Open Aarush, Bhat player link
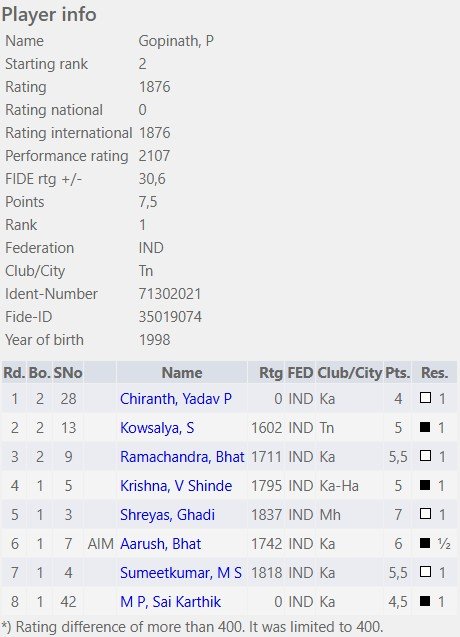460x637 pixels. [161, 544]
